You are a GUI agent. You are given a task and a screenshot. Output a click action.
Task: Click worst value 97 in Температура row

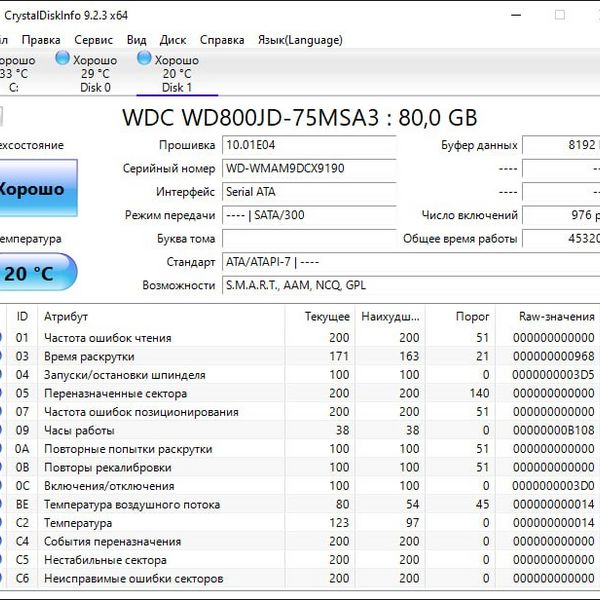tap(412, 523)
